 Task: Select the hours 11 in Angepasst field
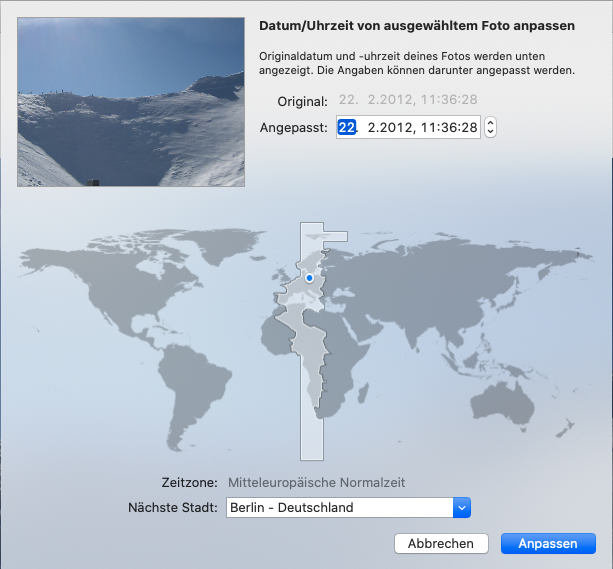428,127
